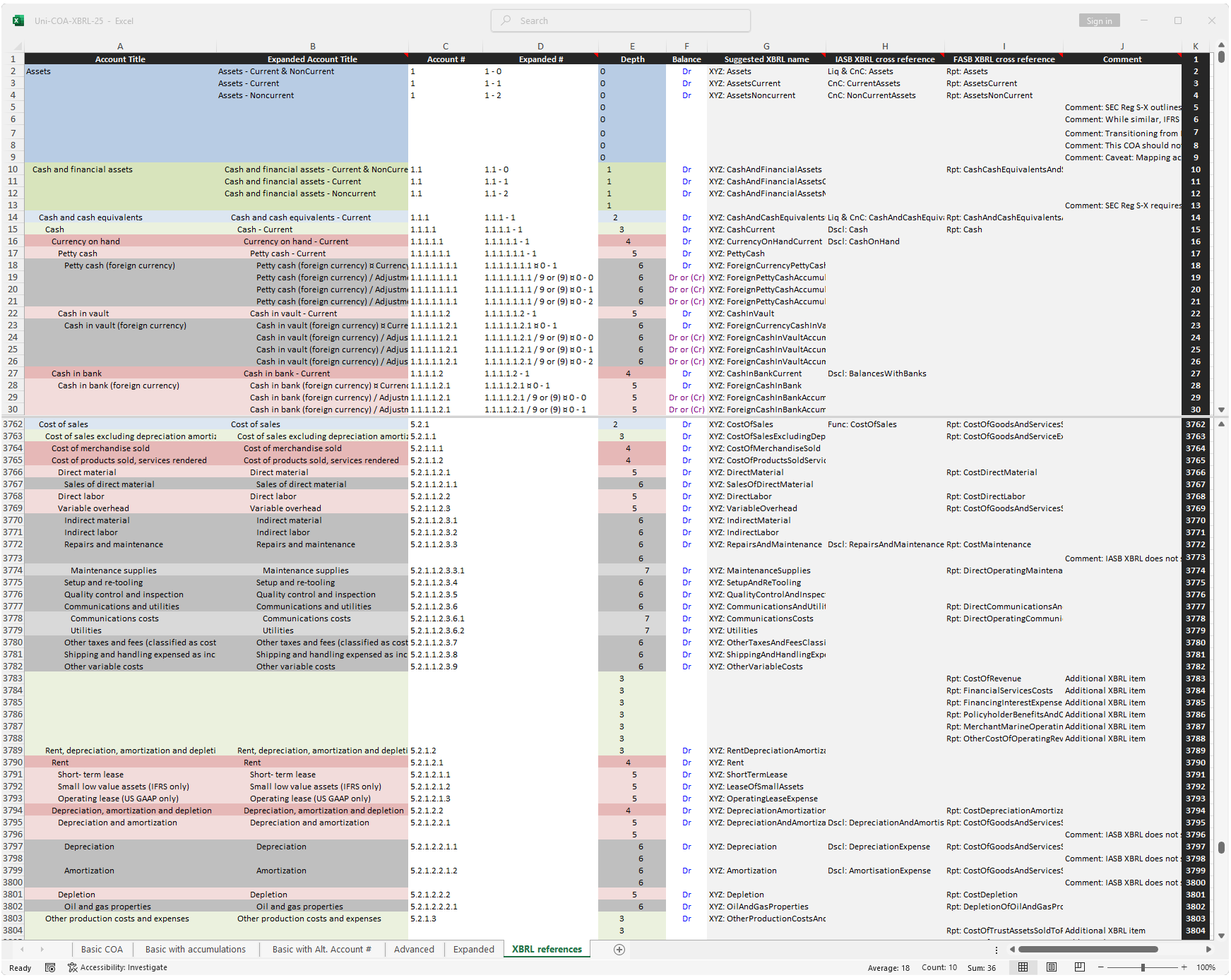The width and height of the screenshot is (1231, 980).
Task: Click the zoom slider handle
Action: 1143,967
